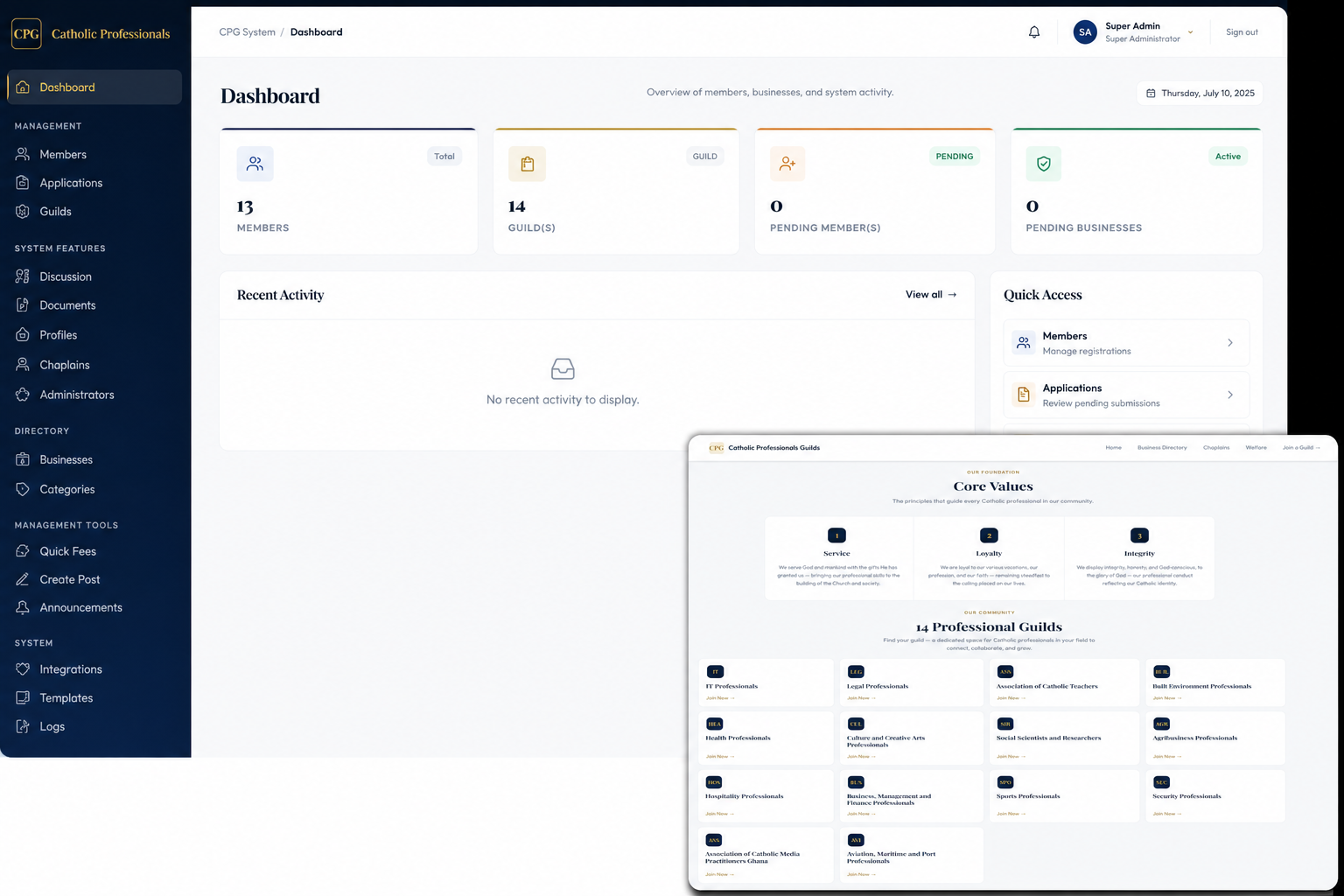Click Chaplains in Guilds website navbar
The height and width of the screenshot is (896, 1344).
[x=1216, y=447]
